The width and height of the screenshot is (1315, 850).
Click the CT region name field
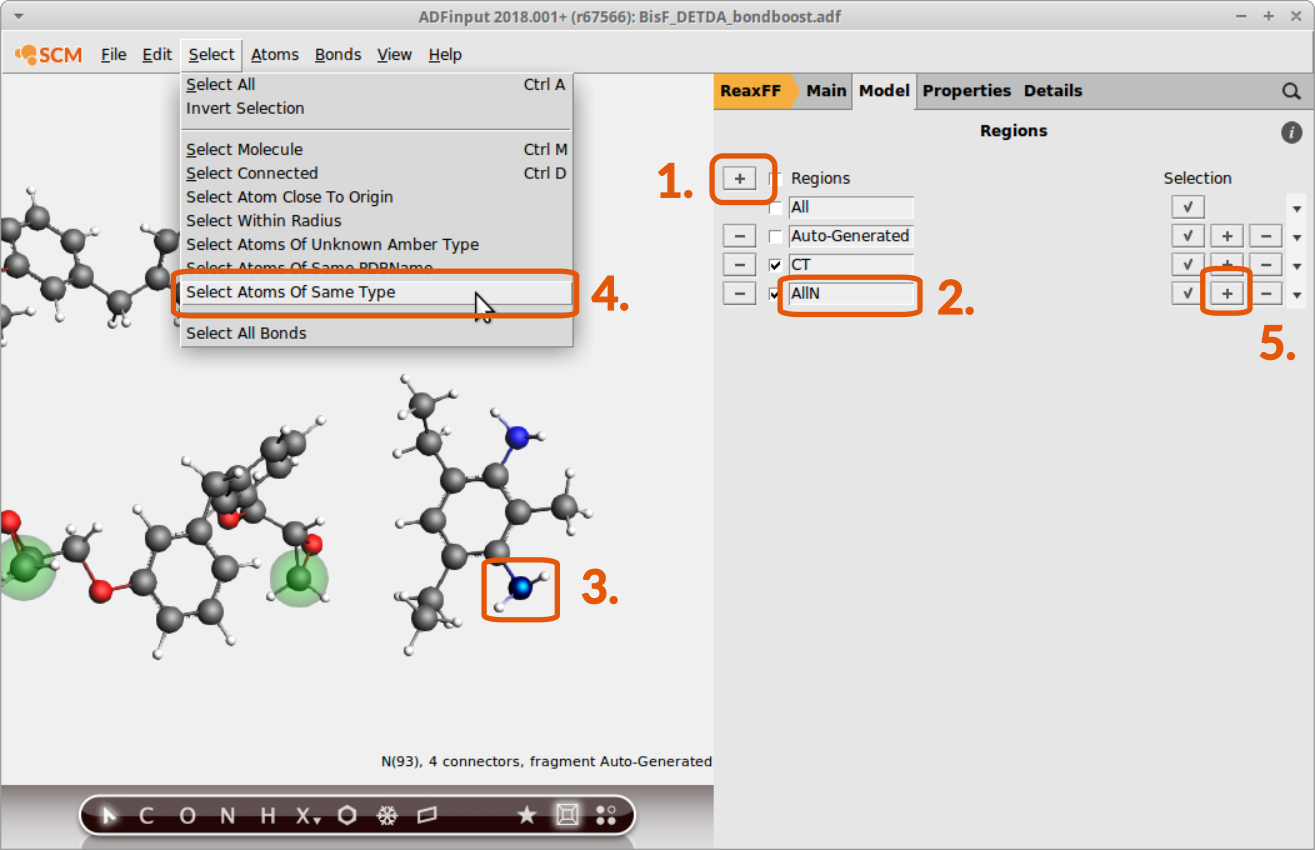(x=851, y=265)
